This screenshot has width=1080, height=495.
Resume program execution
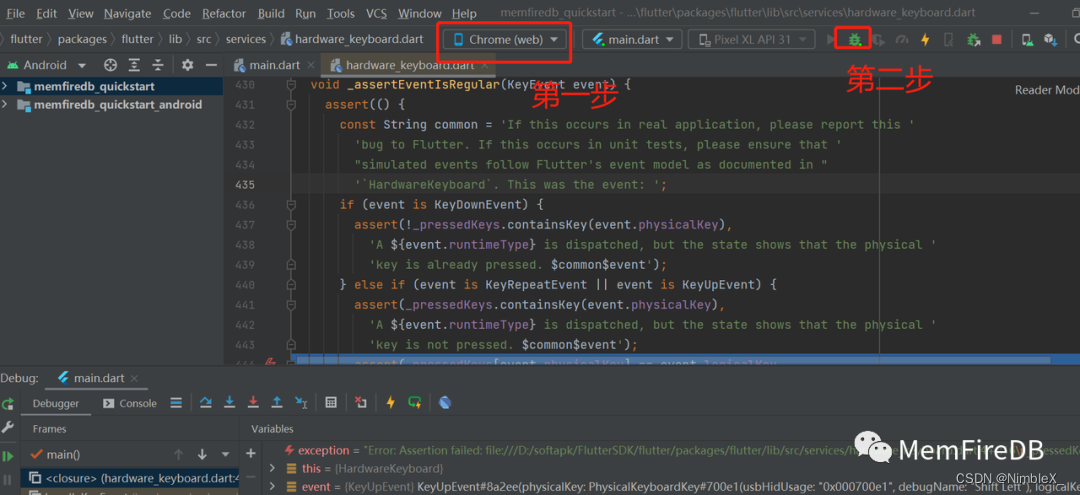(8, 455)
